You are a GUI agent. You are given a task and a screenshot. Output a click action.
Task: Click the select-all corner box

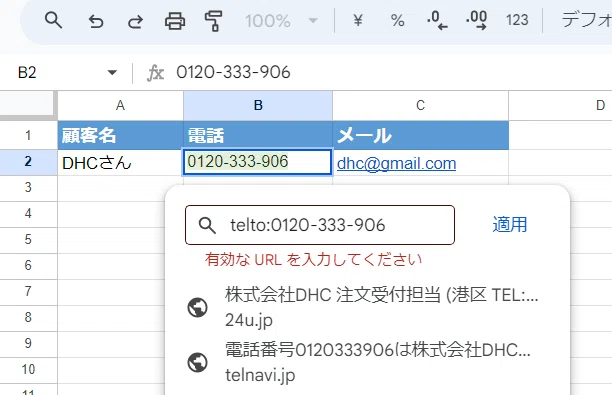click(27, 104)
